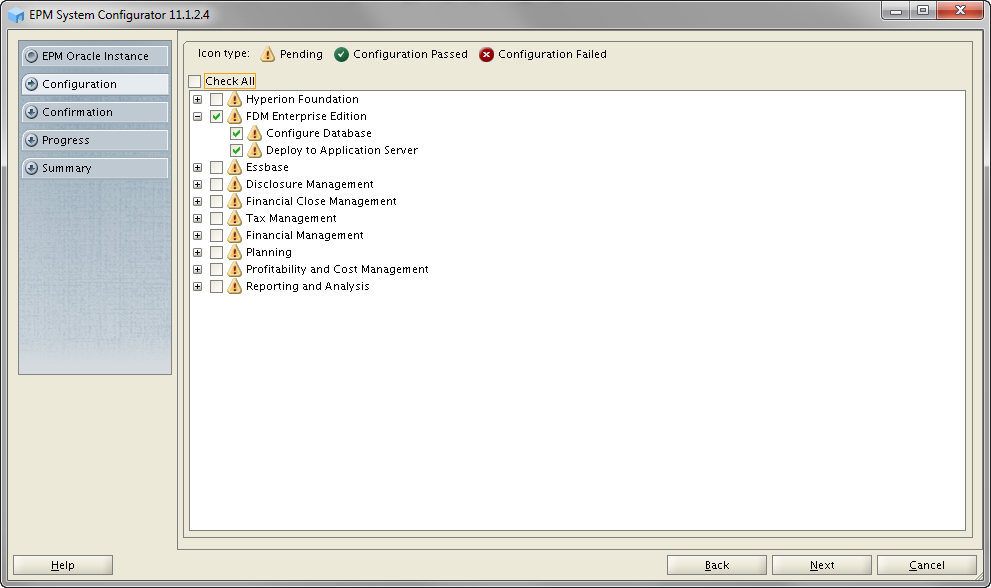The image size is (991, 588).
Task: Expand the Reporting and Analysis node
Action: (x=198, y=287)
